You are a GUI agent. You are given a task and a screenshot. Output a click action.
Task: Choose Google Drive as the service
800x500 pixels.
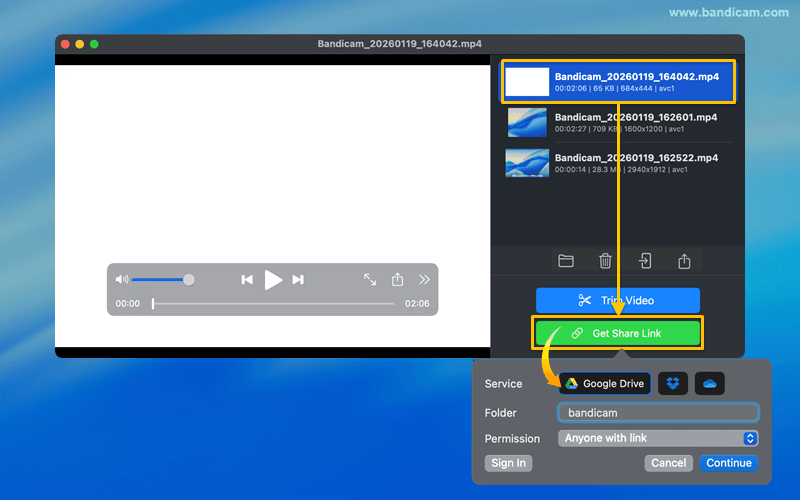pos(604,384)
